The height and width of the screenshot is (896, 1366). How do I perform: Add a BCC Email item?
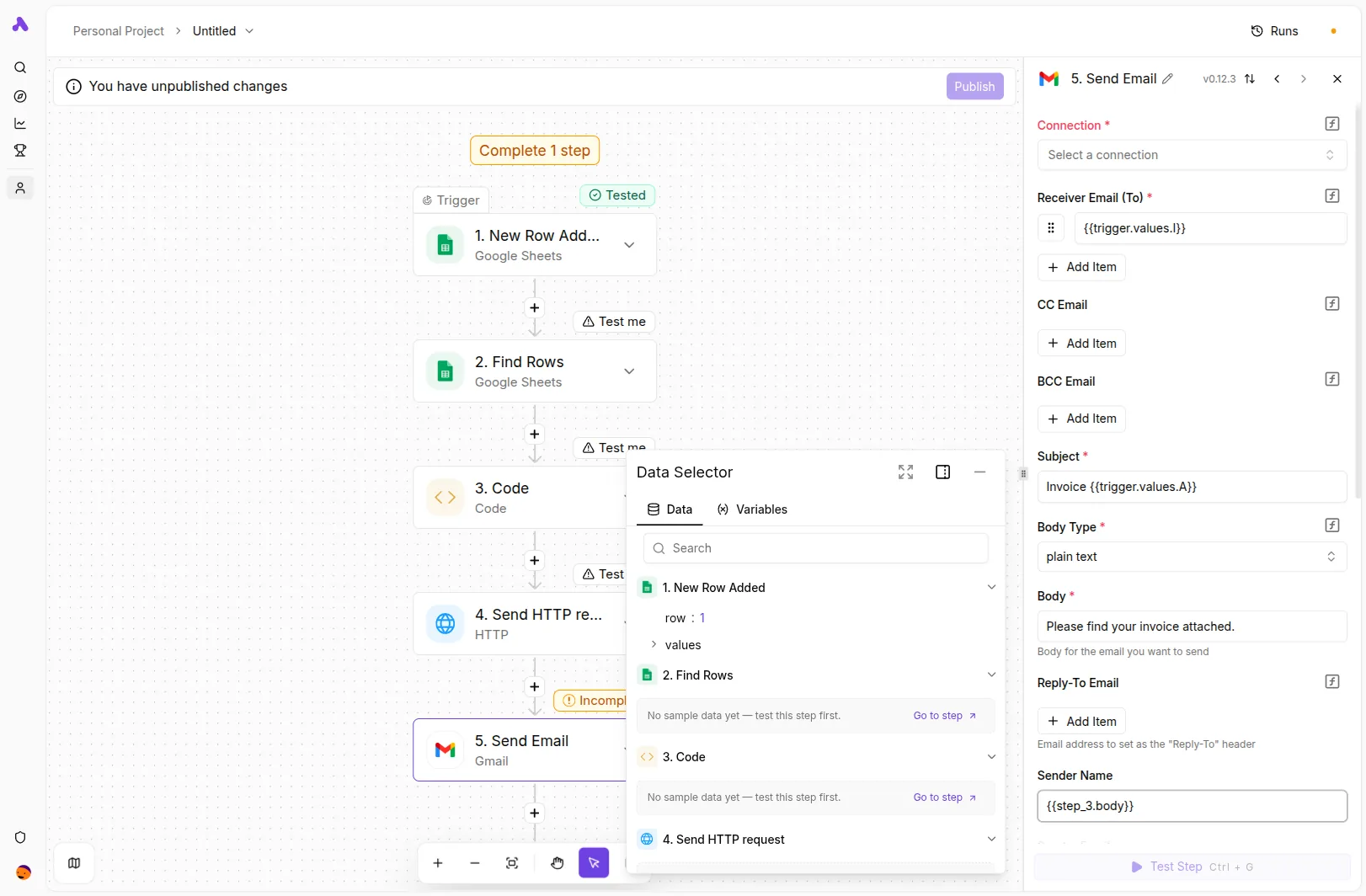click(1081, 419)
